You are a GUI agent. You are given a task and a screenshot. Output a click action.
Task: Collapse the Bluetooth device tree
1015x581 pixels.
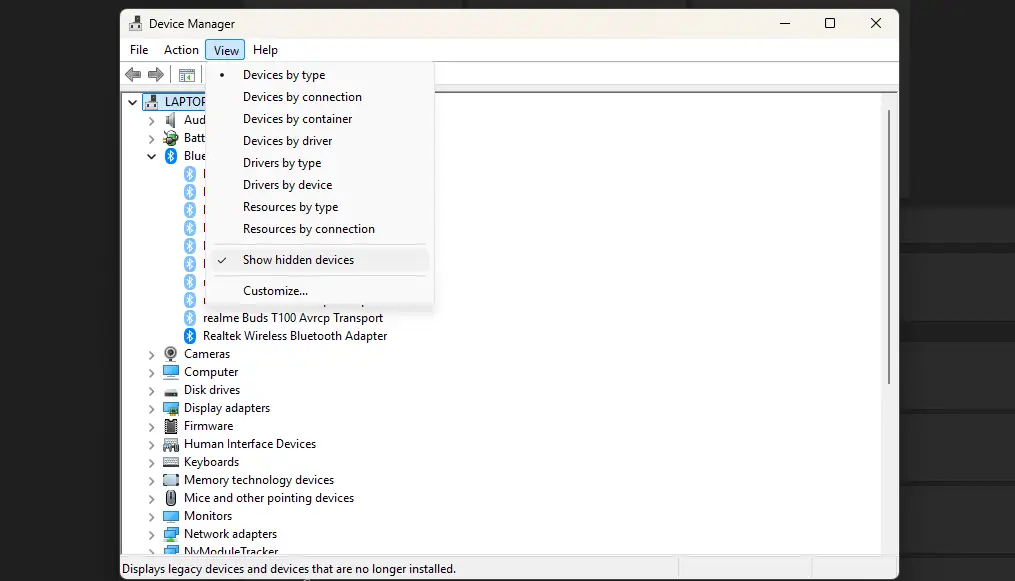(x=151, y=155)
